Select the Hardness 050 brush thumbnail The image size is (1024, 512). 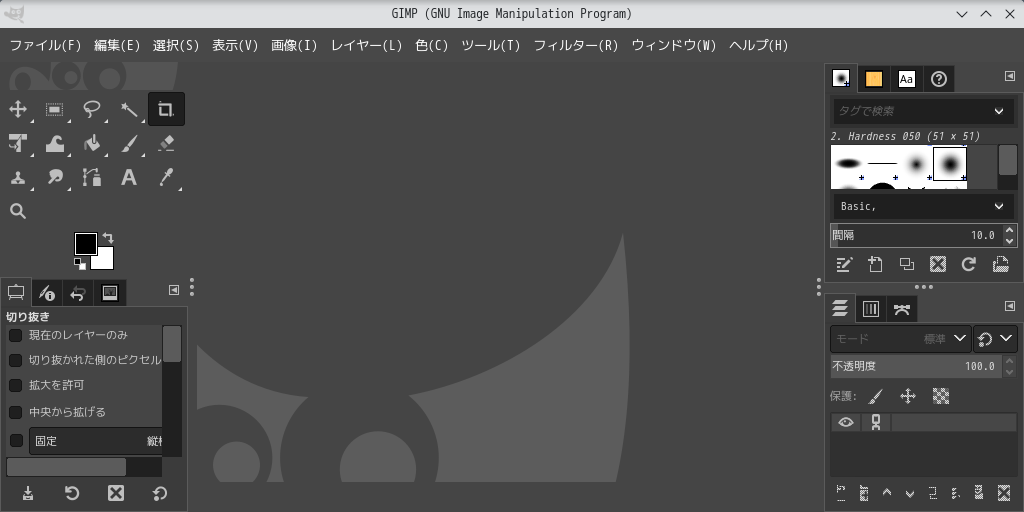pyautogui.click(x=950, y=163)
